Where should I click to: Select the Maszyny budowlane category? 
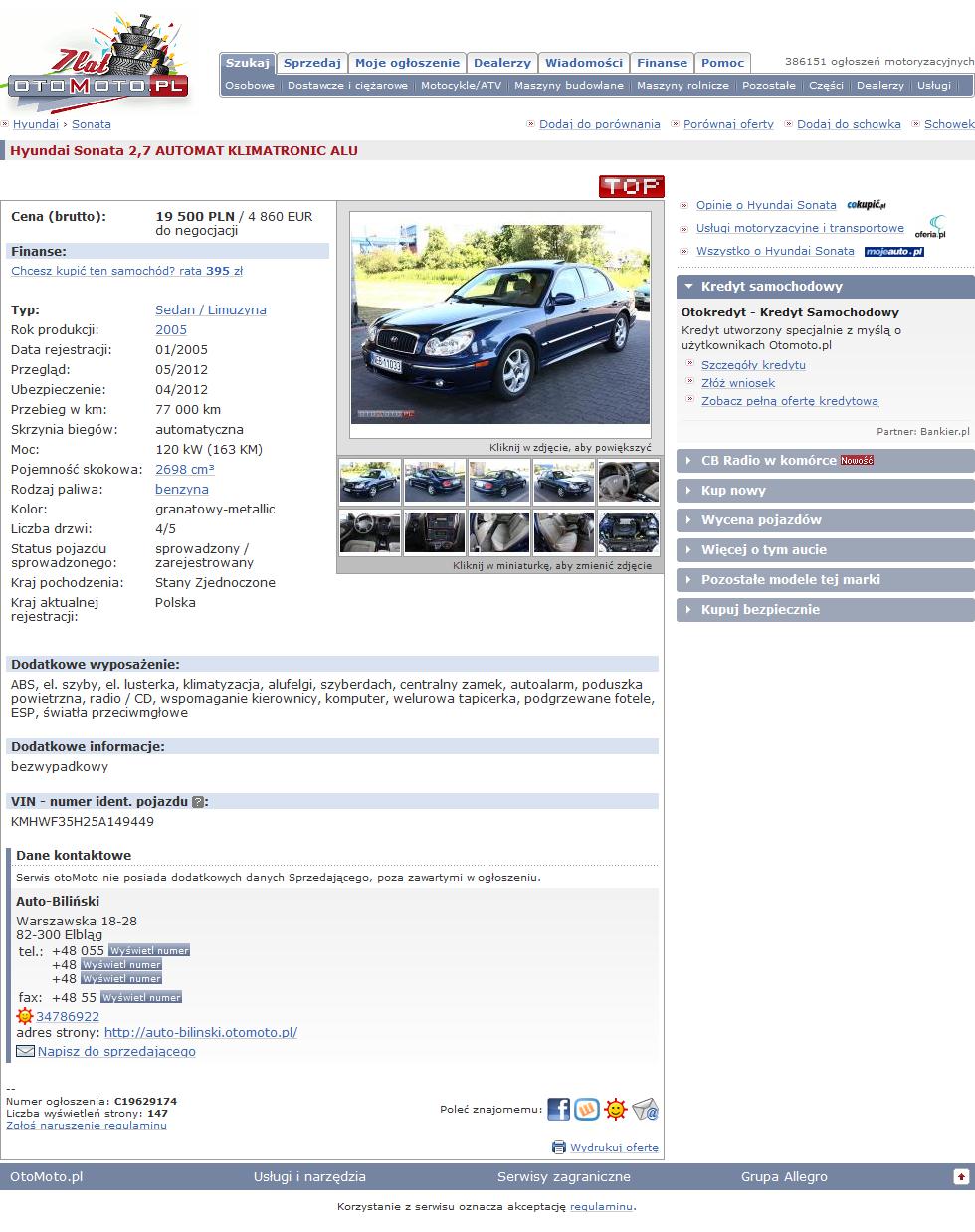click(x=569, y=86)
